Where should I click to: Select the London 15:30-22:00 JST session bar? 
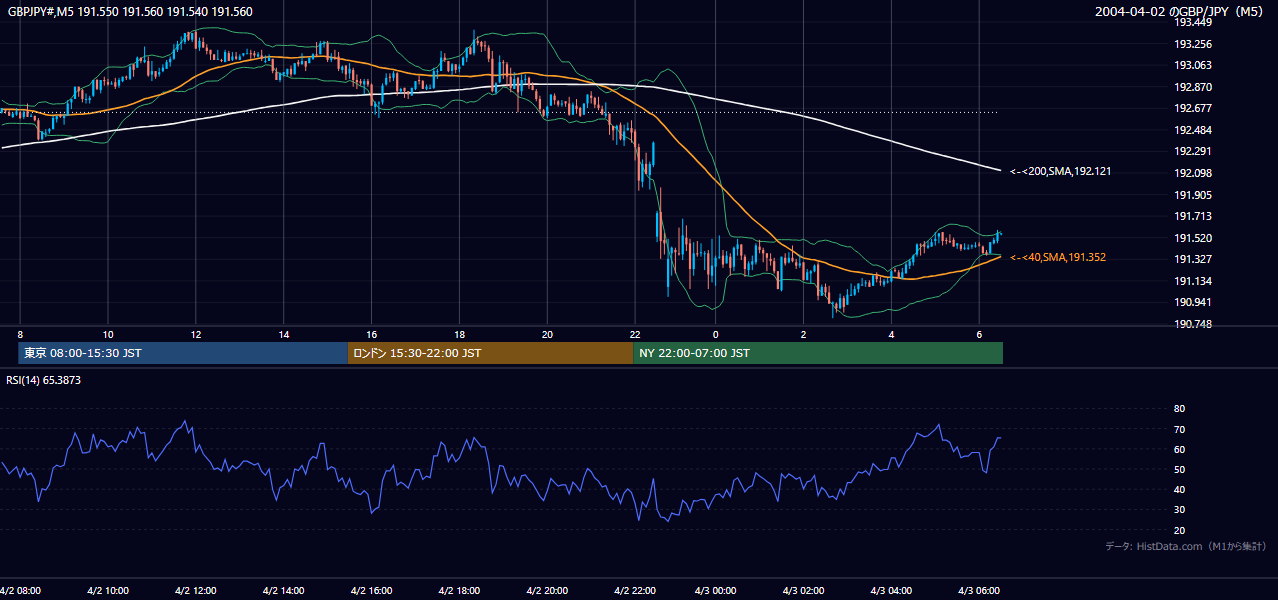click(490, 353)
